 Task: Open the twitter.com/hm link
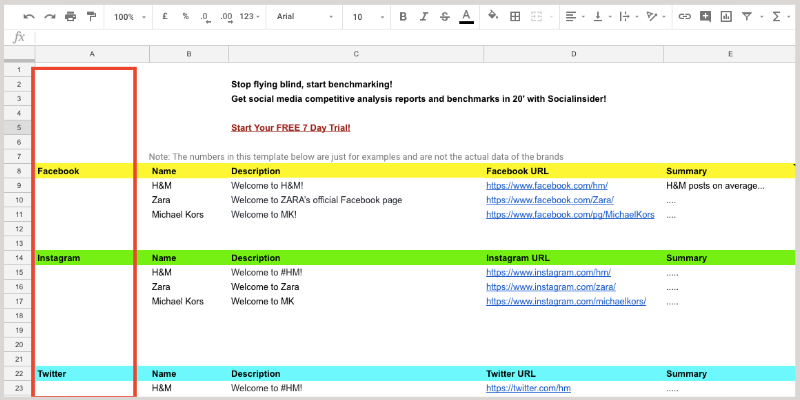[x=529, y=388]
